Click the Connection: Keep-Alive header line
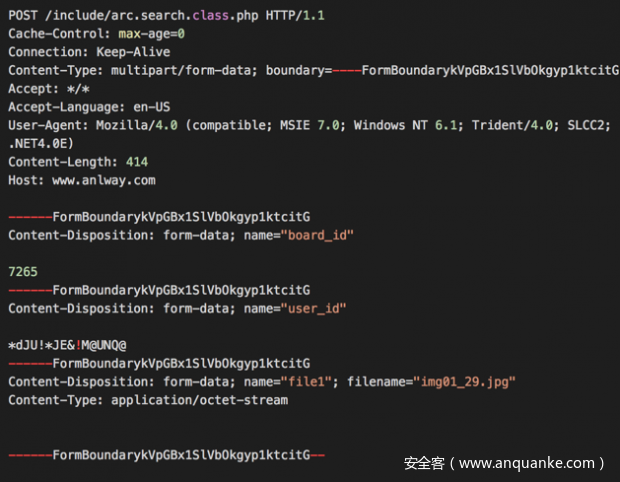 [x=89, y=52]
